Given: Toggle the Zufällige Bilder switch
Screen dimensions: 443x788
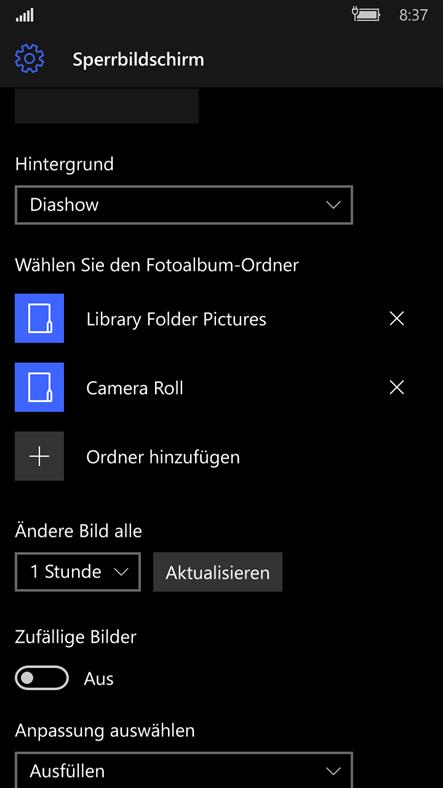Looking at the screenshot, I should click(x=42, y=678).
